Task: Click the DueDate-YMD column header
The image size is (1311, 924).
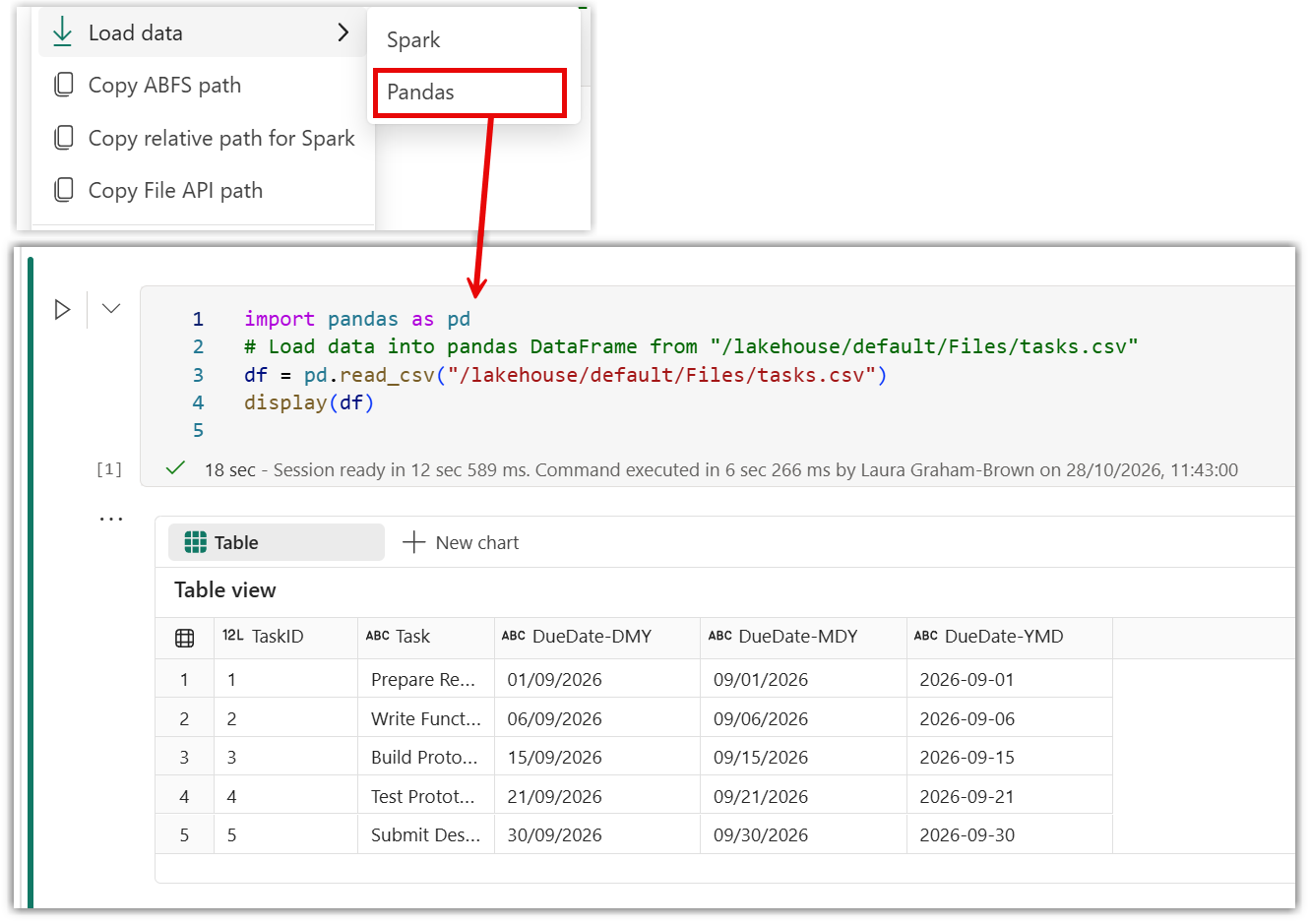Action: pos(1010,637)
